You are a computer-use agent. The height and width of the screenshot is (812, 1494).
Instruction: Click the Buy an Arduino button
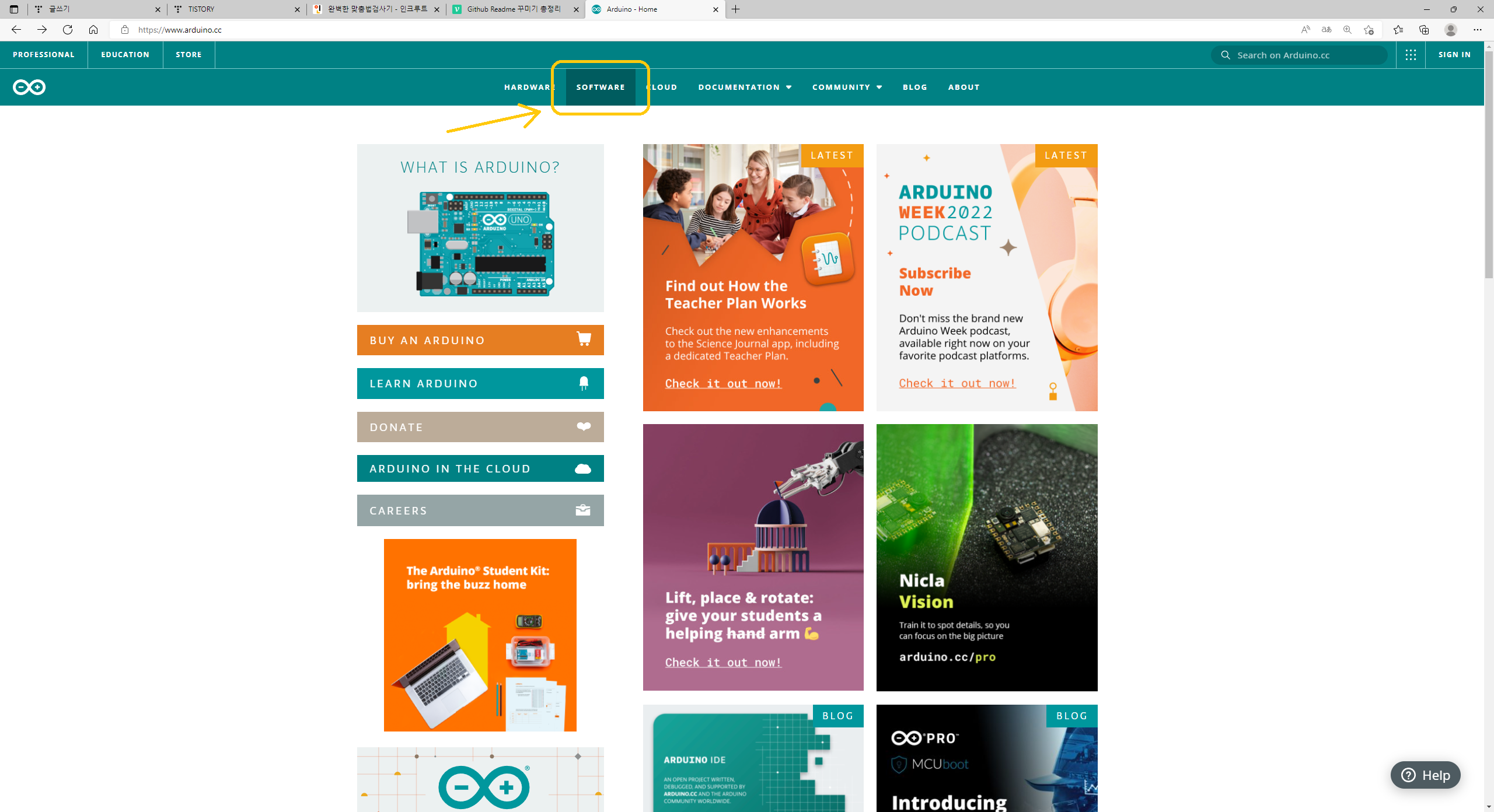tap(480, 340)
